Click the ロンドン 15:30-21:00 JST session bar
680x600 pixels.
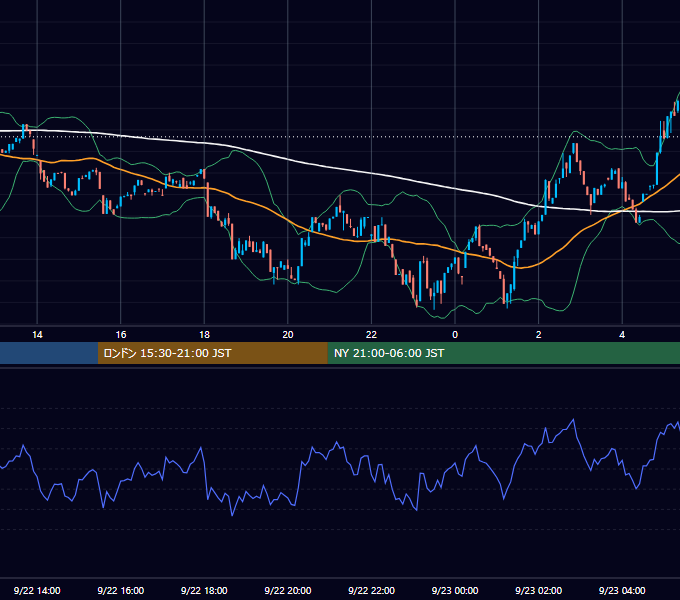coord(212,353)
